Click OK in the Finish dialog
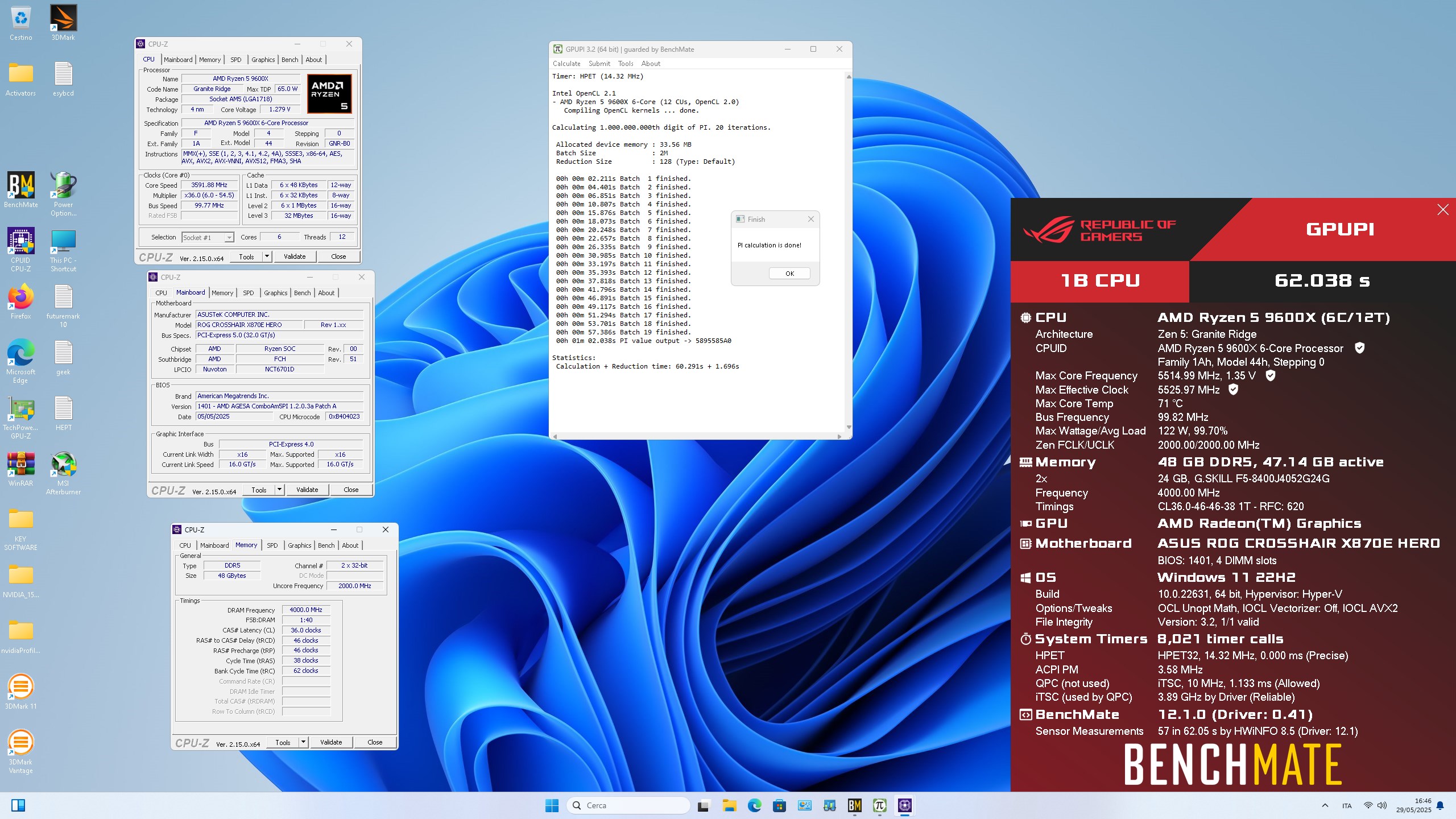Viewport: 1456px width, 819px height. tap(789, 274)
